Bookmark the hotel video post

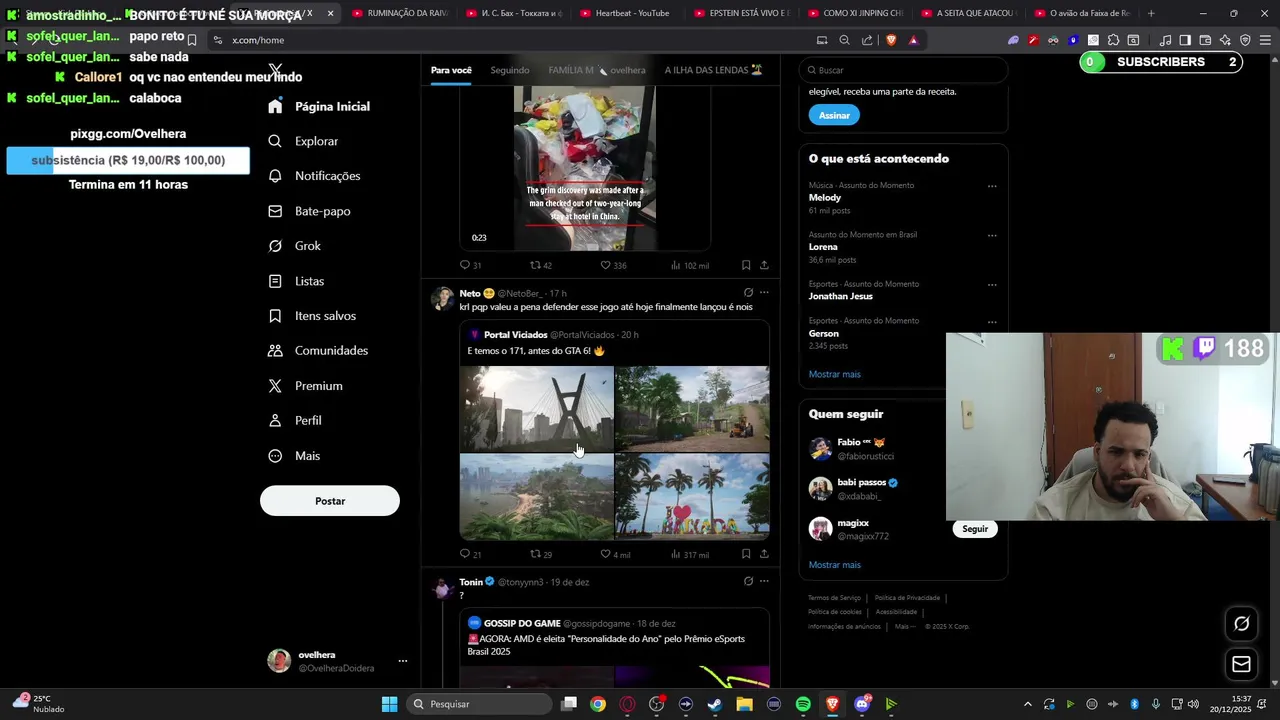[746, 265]
